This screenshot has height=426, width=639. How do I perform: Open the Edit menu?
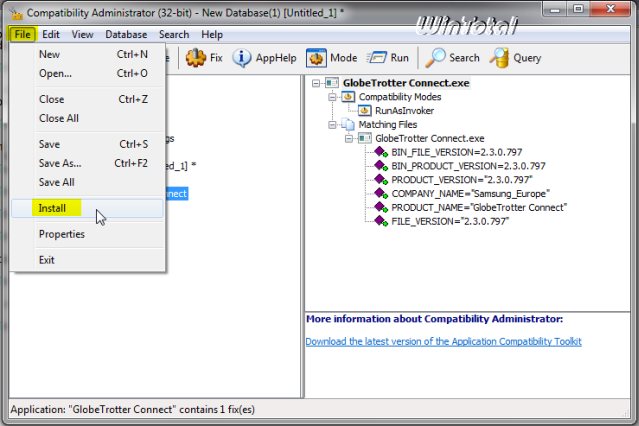coord(51,35)
